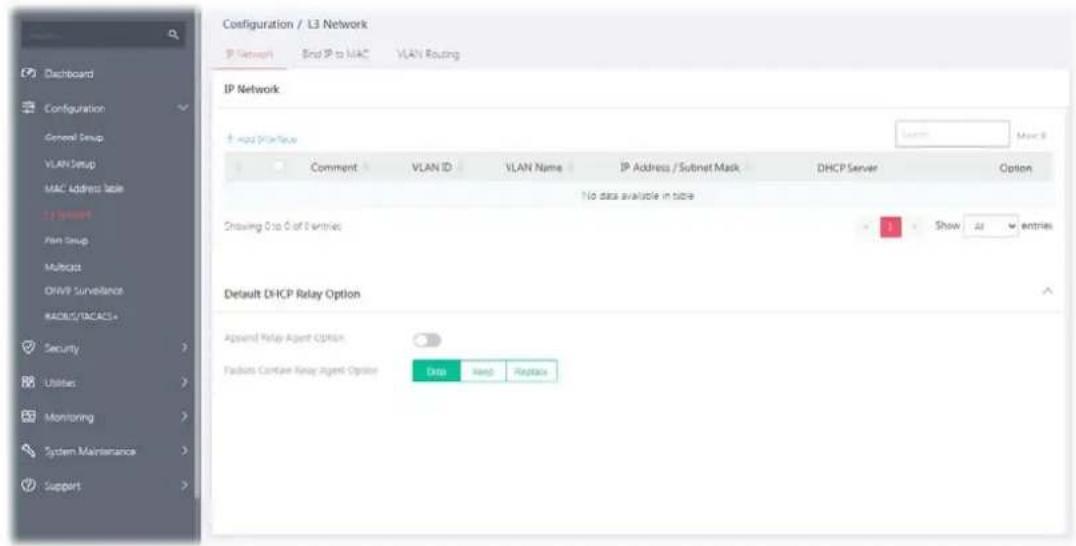This screenshot has width=1076, height=546.
Task: Click the Option column header
Action: [x=1016, y=168]
